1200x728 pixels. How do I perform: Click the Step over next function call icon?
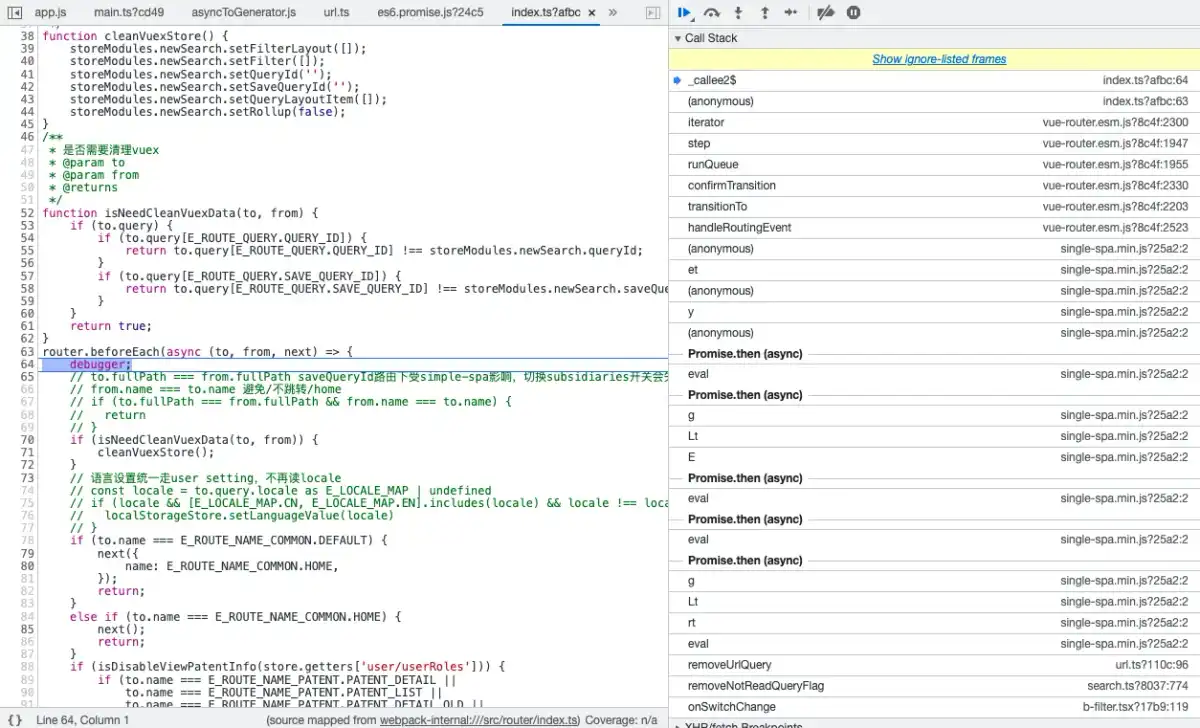[711, 13]
